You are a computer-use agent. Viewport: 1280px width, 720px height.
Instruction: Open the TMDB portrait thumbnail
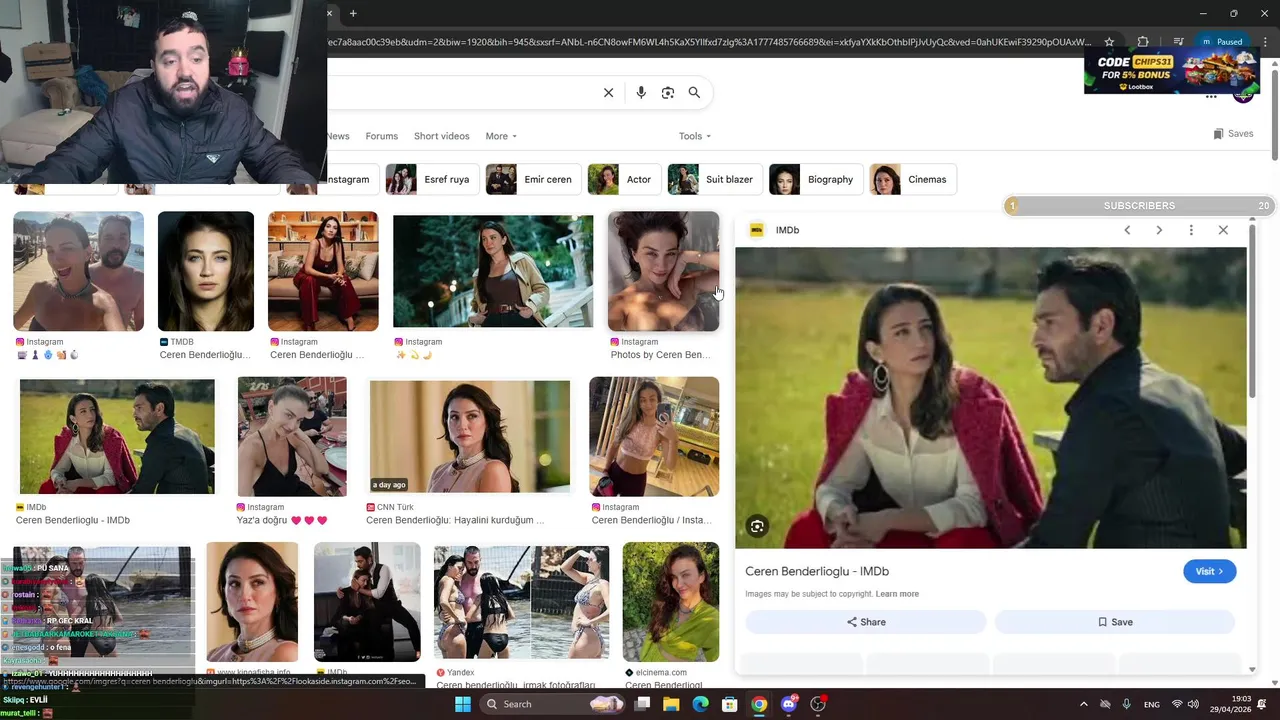click(x=206, y=271)
